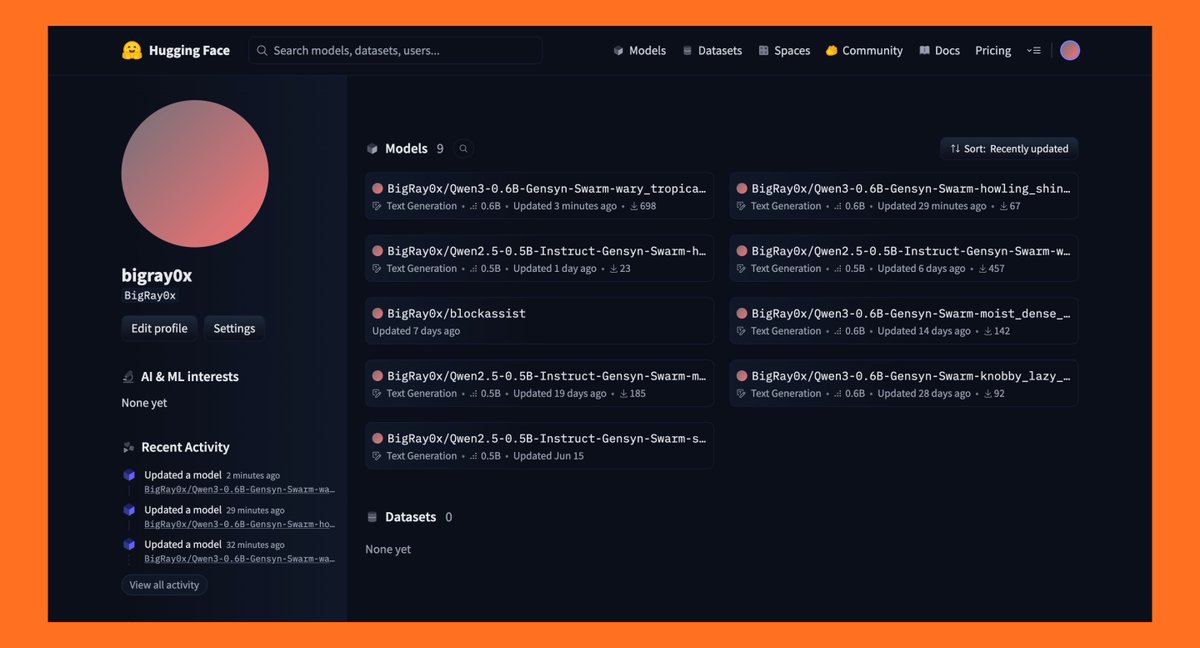Open the Qwen2.5-0.5B-Instruct-Gensyn-Swarm-m model card
Viewport: 1200px width, 648px height.
540,383
